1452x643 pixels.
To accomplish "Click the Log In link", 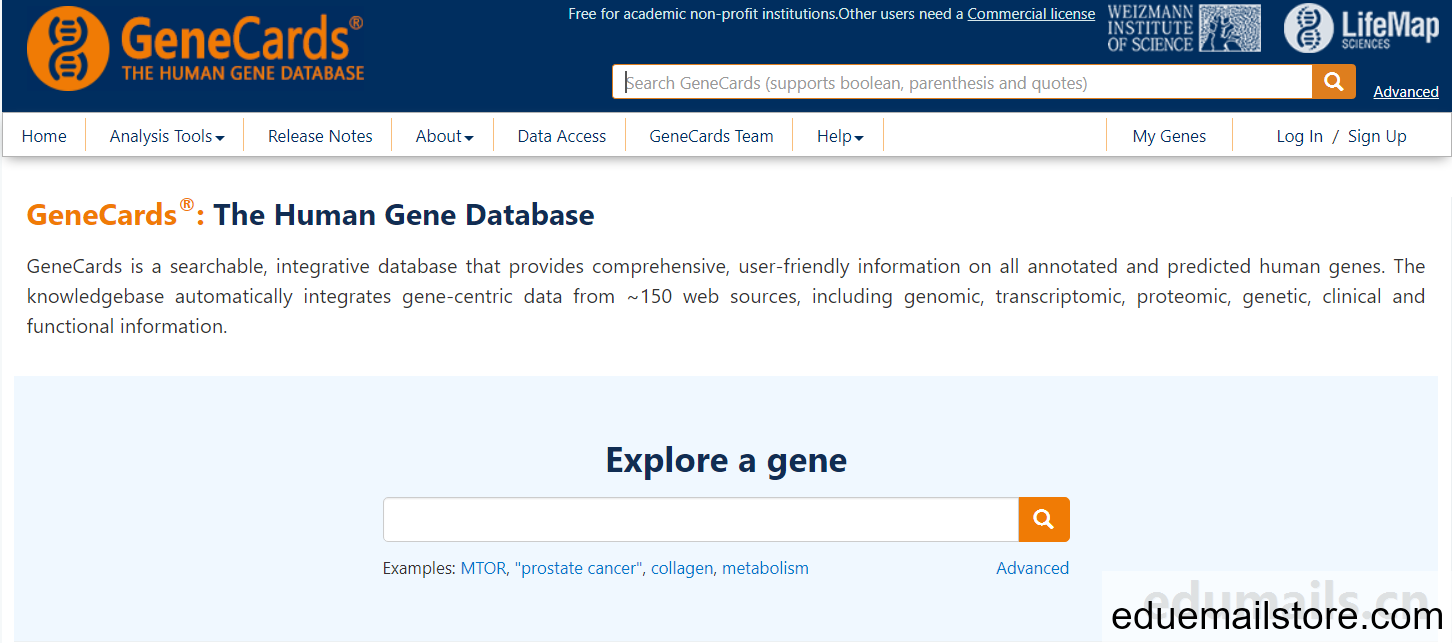I will tap(1299, 136).
